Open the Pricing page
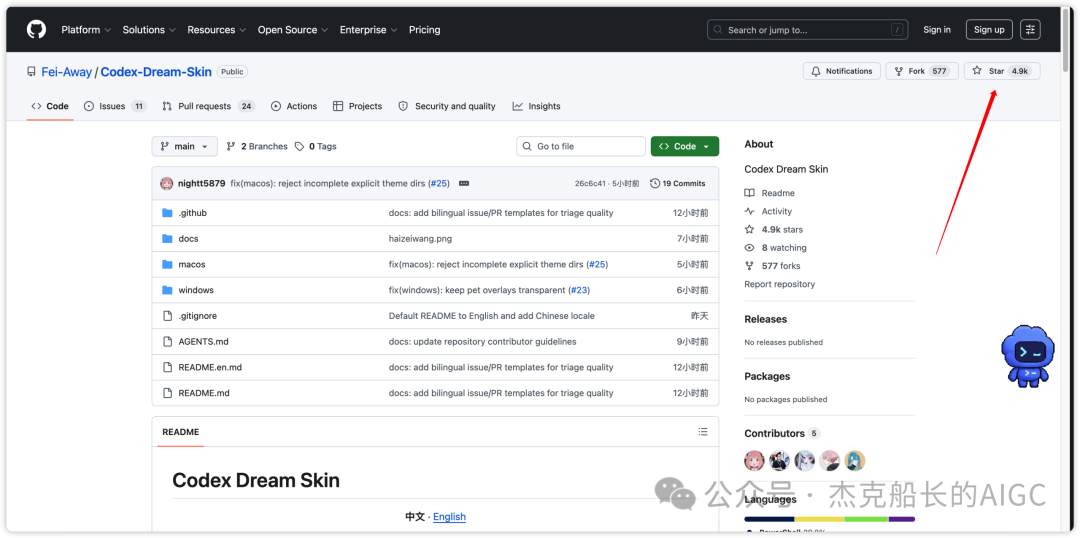Viewport: 1080px width, 538px height. [424, 30]
